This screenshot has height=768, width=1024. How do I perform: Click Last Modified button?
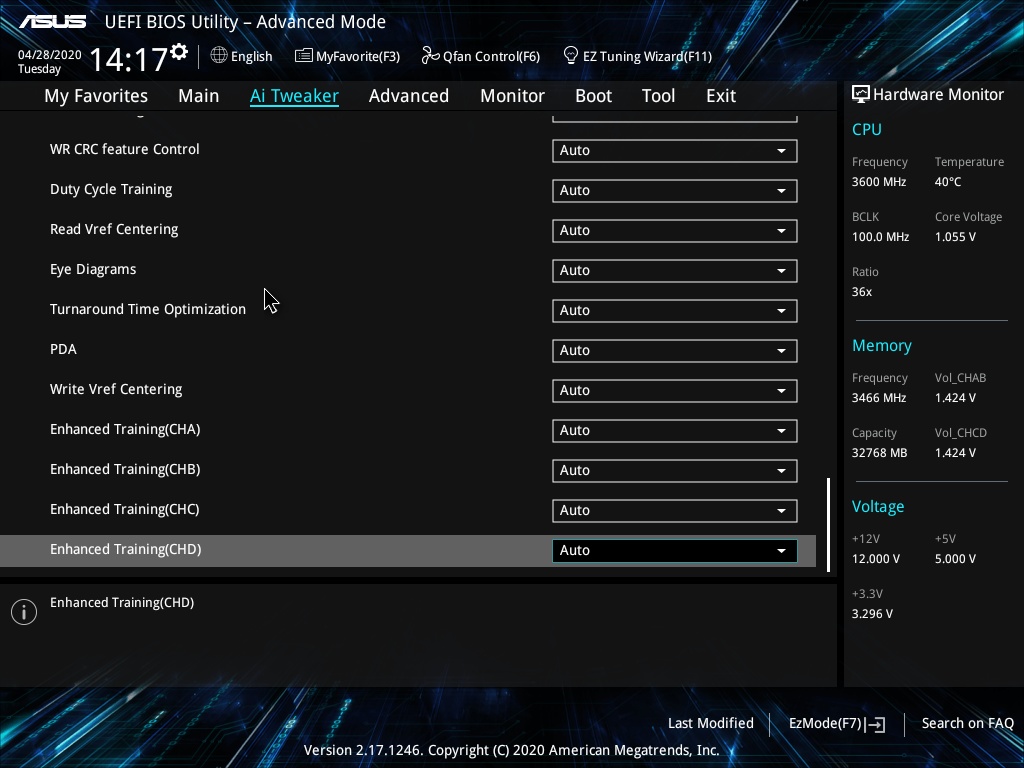[711, 724]
